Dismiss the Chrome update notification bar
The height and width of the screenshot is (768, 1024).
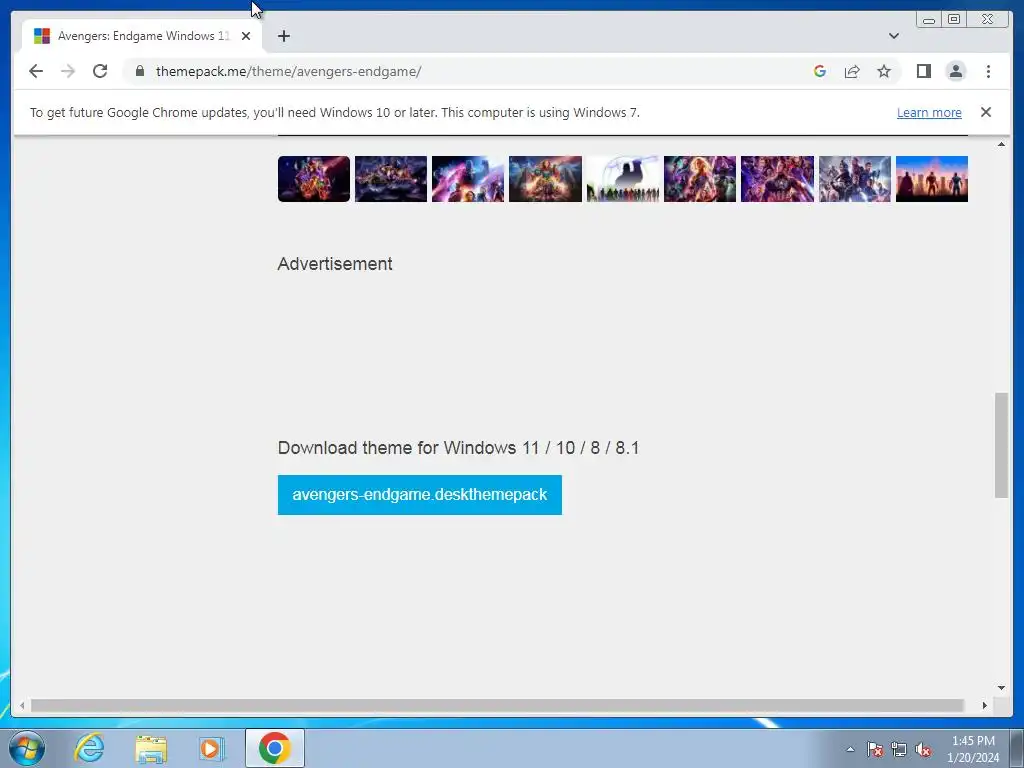[x=985, y=112]
